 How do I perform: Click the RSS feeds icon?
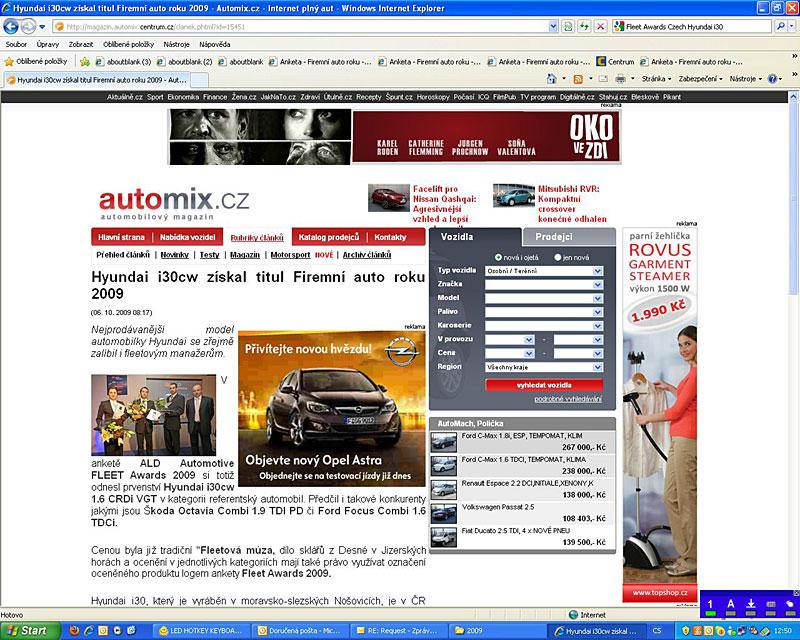click(578, 79)
